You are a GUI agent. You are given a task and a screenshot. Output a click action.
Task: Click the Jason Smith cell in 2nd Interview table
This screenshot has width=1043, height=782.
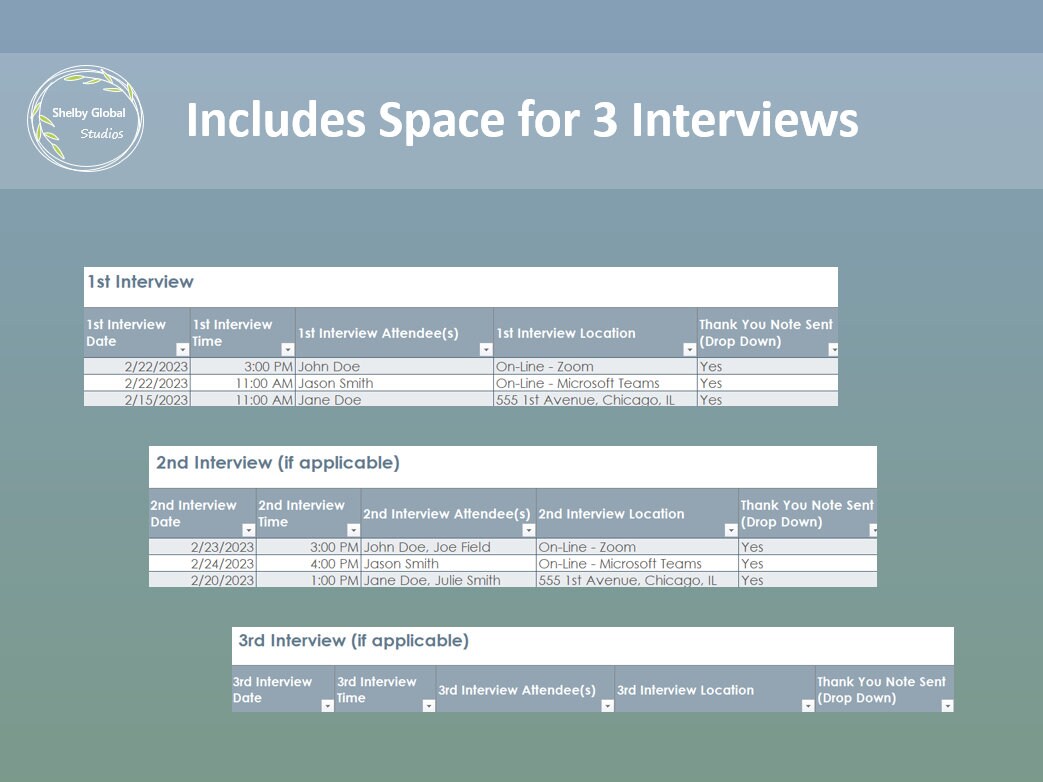click(449, 563)
